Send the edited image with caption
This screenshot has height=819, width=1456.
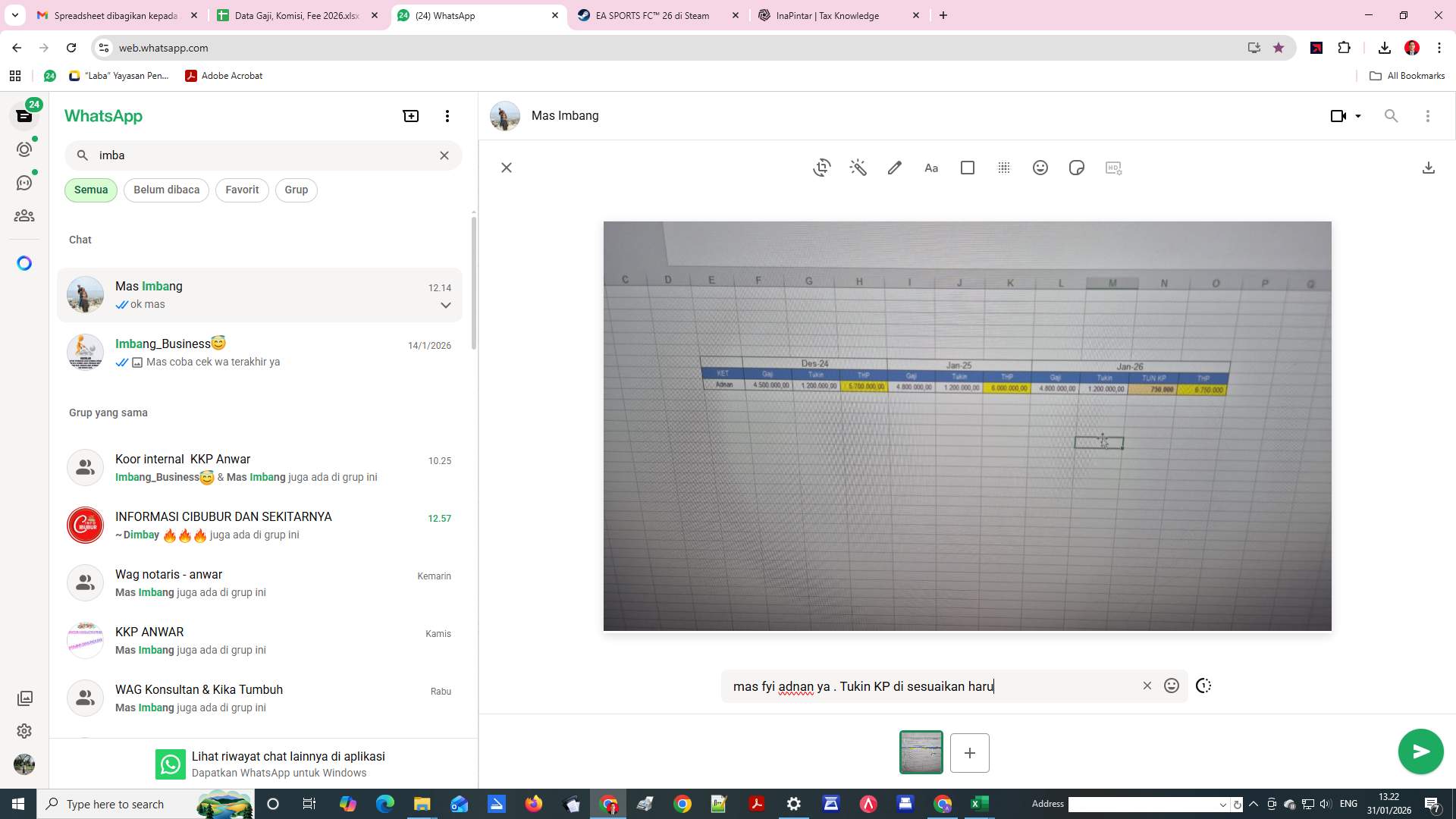click(1420, 752)
